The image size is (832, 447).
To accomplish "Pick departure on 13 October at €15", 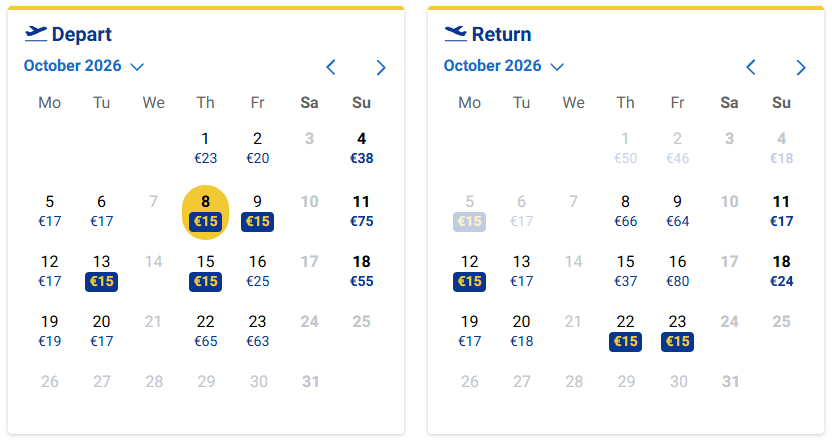I will click(x=101, y=272).
